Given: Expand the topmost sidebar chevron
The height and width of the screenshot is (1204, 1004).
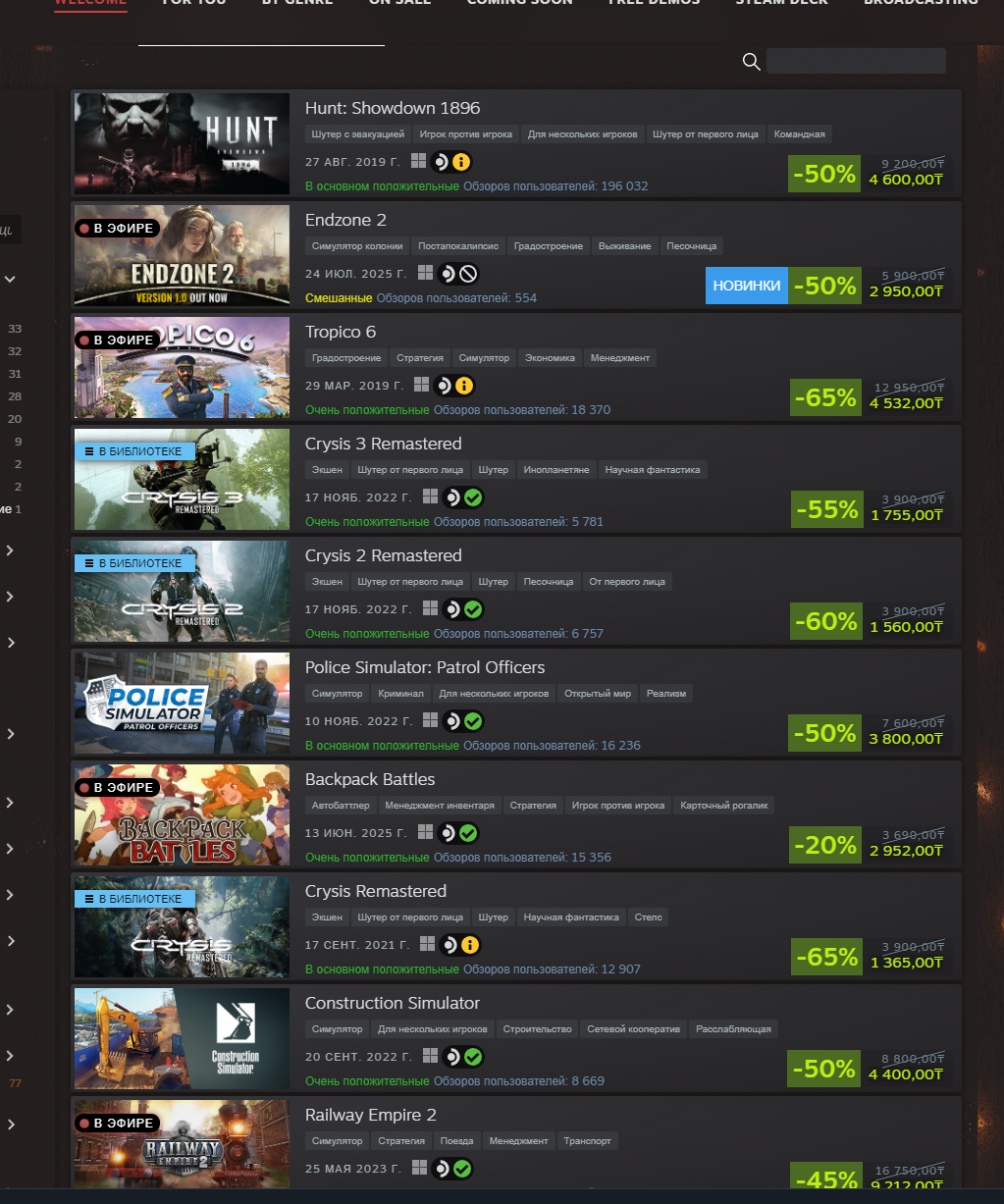Looking at the screenshot, I should pos(10,279).
